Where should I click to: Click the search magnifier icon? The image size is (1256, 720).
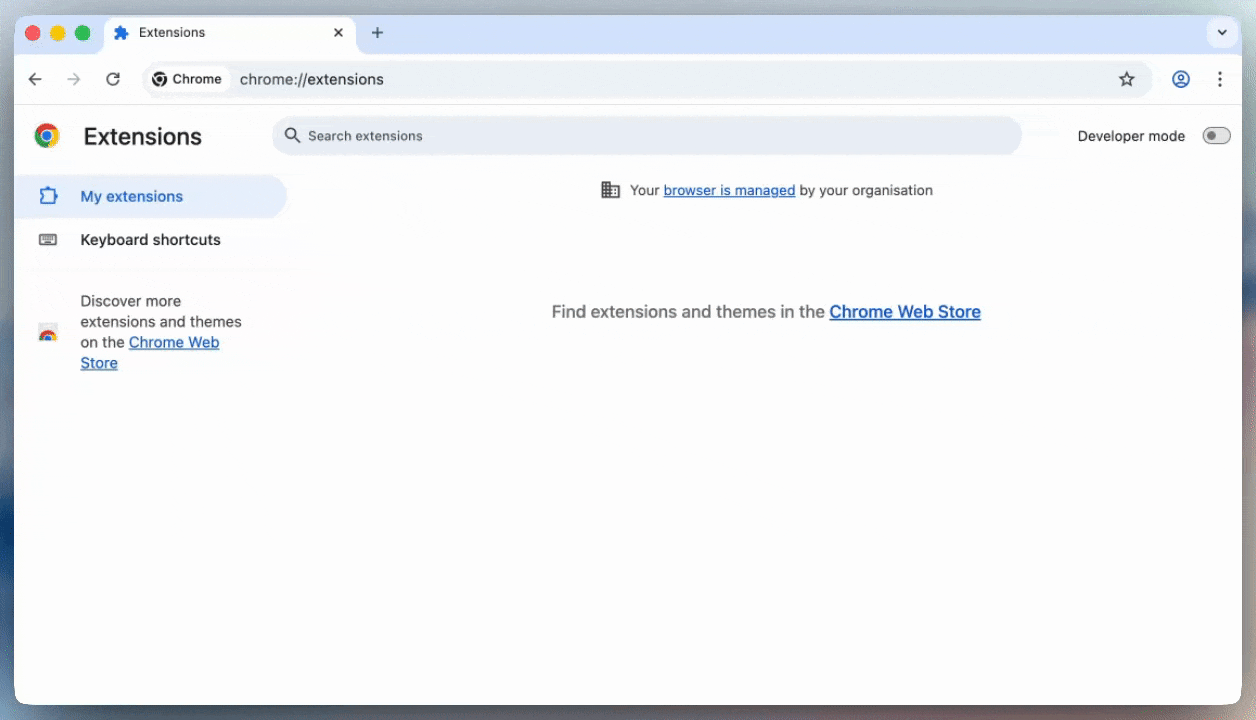coord(292,135)
